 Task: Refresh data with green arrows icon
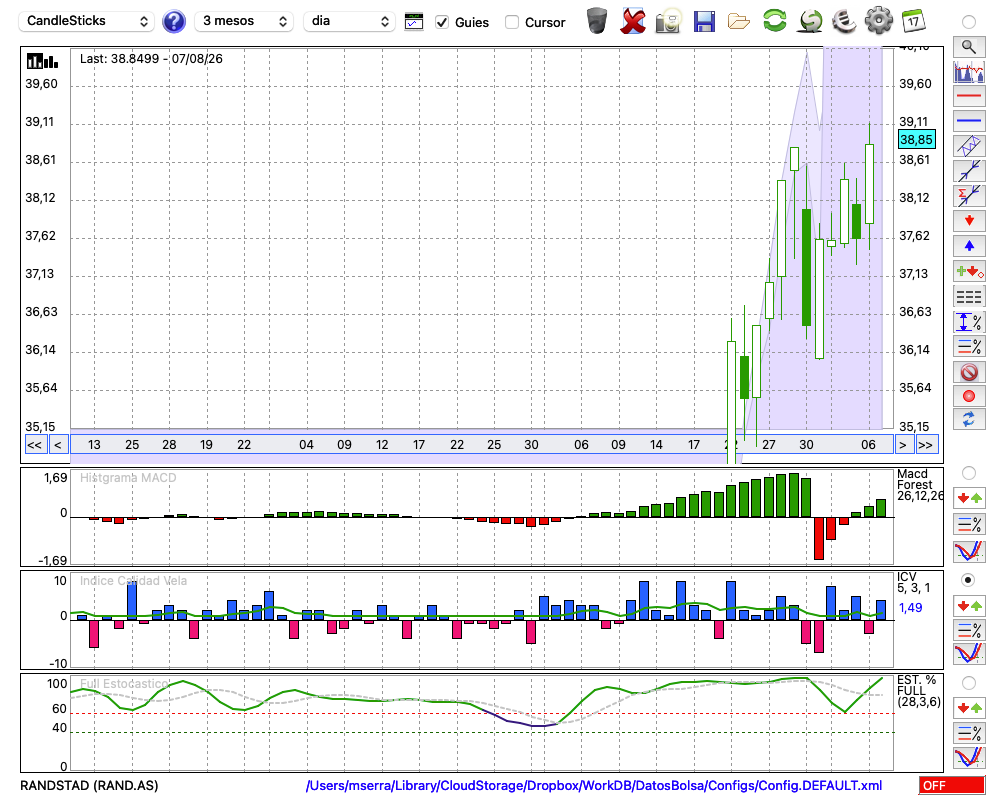[774, 20]
